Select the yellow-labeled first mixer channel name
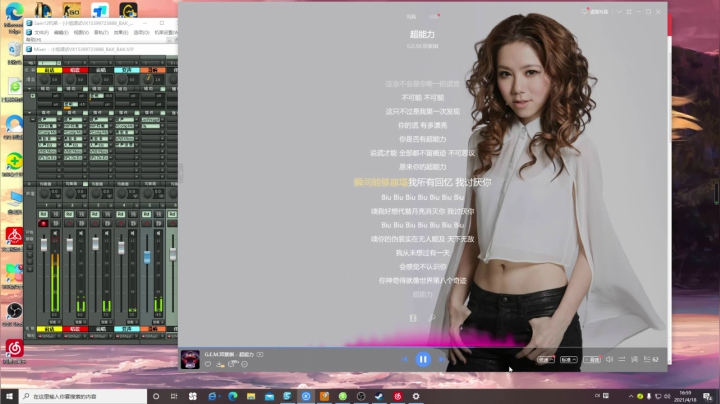 click(49, 70)
